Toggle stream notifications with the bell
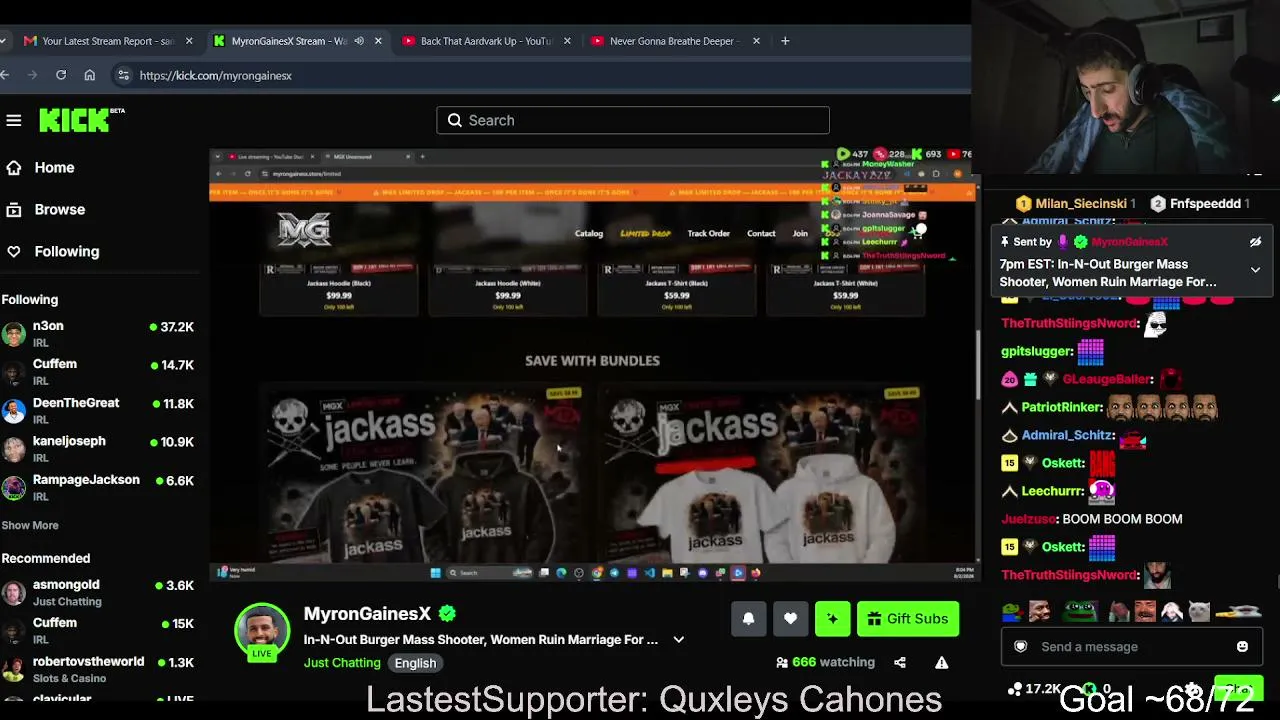The width and height of the screenshot is (1280, 720). pos(748,619)
